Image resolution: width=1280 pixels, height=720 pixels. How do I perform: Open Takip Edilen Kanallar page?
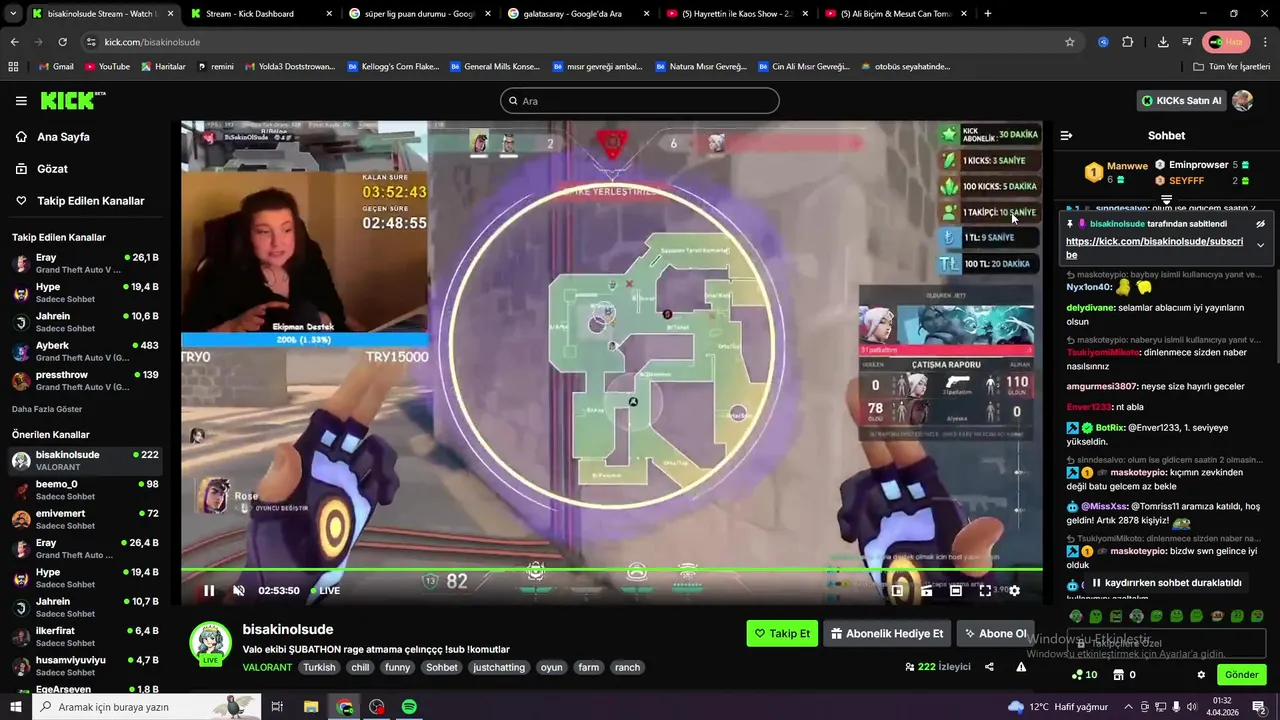point(90,201)
